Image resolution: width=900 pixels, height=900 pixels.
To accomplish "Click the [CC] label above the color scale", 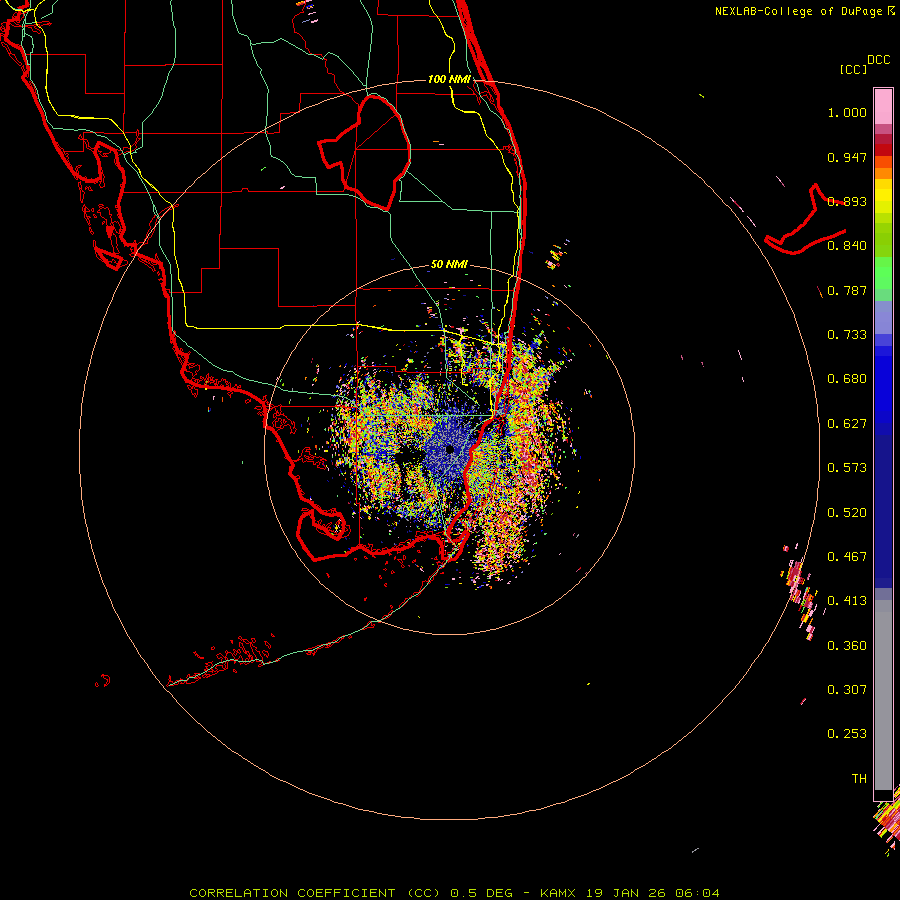I will click(853, 69).
